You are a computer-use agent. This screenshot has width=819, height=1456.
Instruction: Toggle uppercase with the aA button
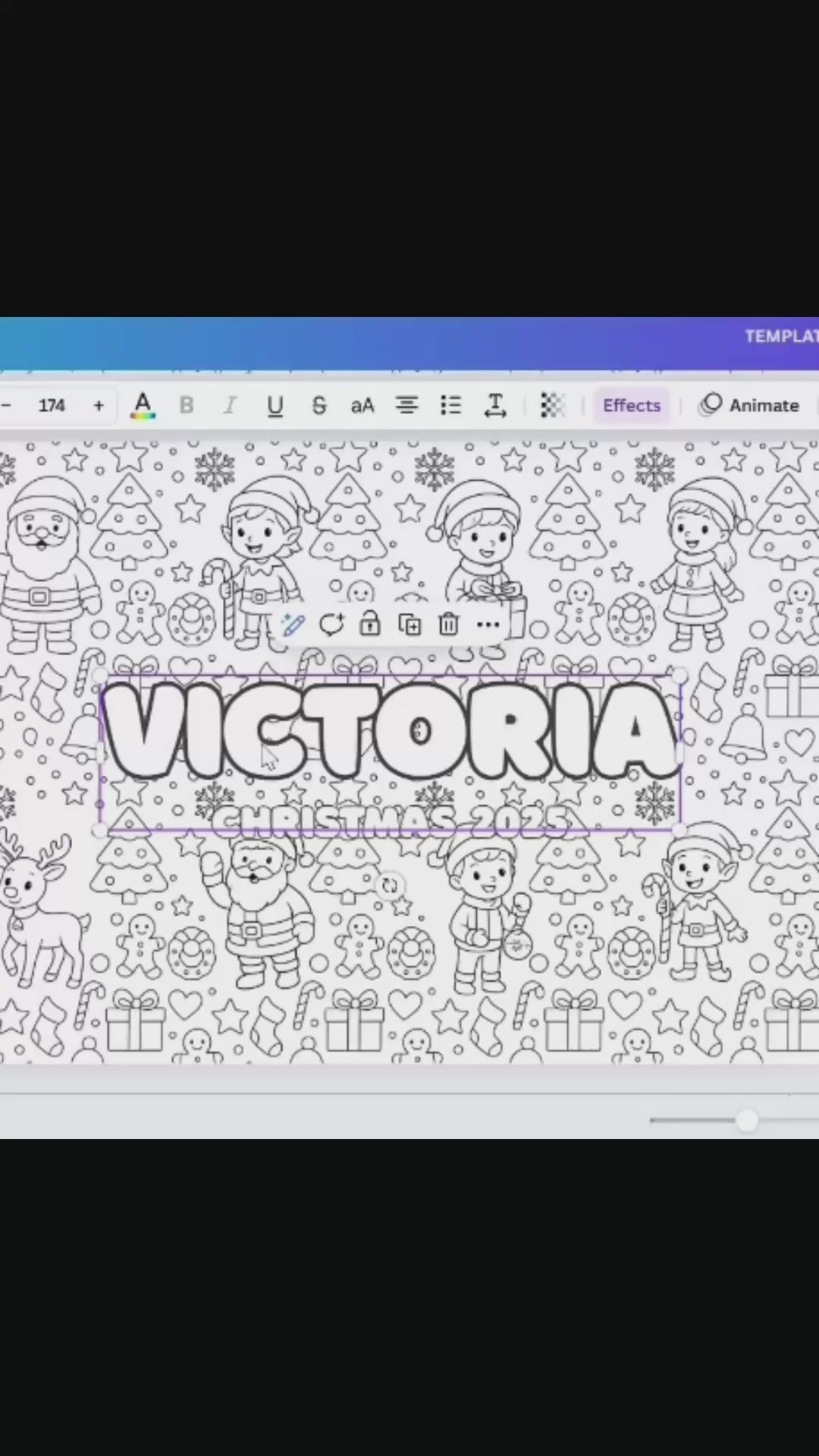coord(362,406)
